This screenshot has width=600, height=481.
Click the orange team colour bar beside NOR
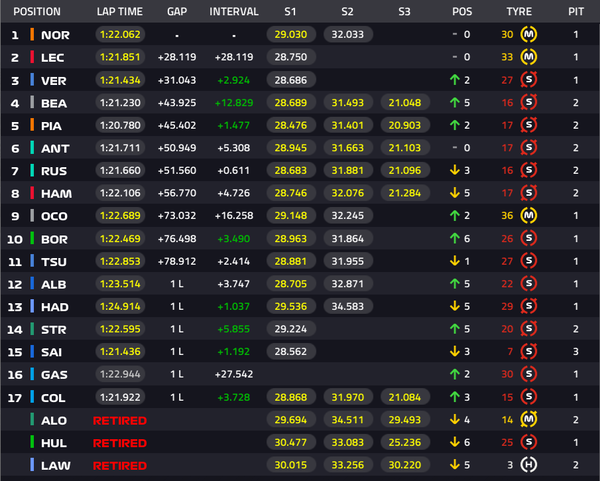tap(32, 34)
